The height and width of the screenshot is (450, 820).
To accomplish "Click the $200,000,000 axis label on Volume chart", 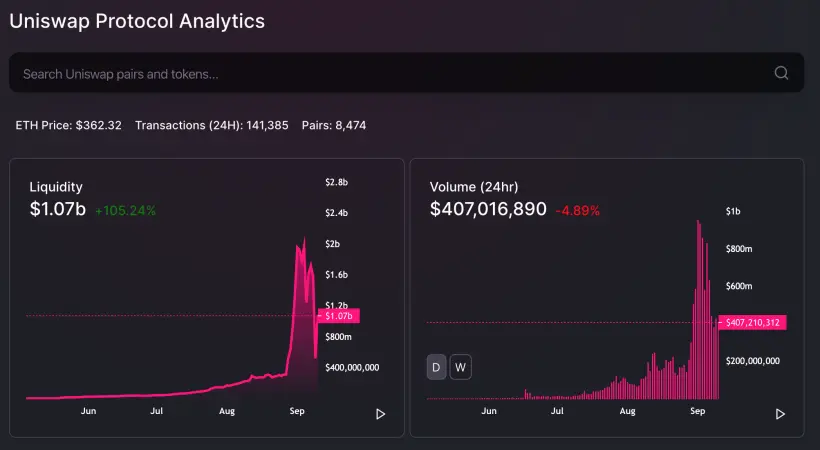I will point(753,361).
